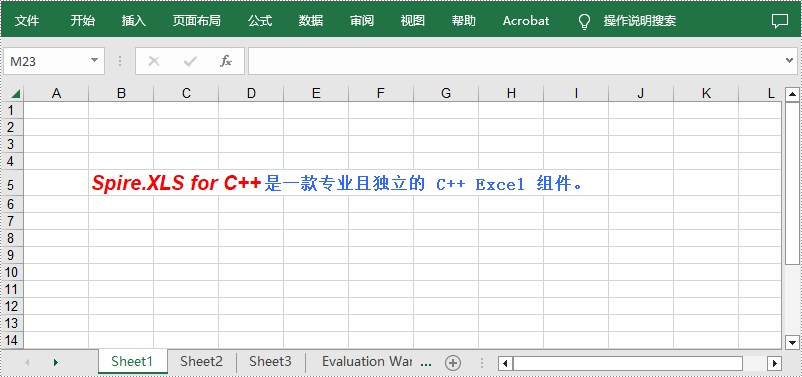The image size is (802, 377).
Task: Click the next sheet navigation arrow
Action: coord(56,362)
